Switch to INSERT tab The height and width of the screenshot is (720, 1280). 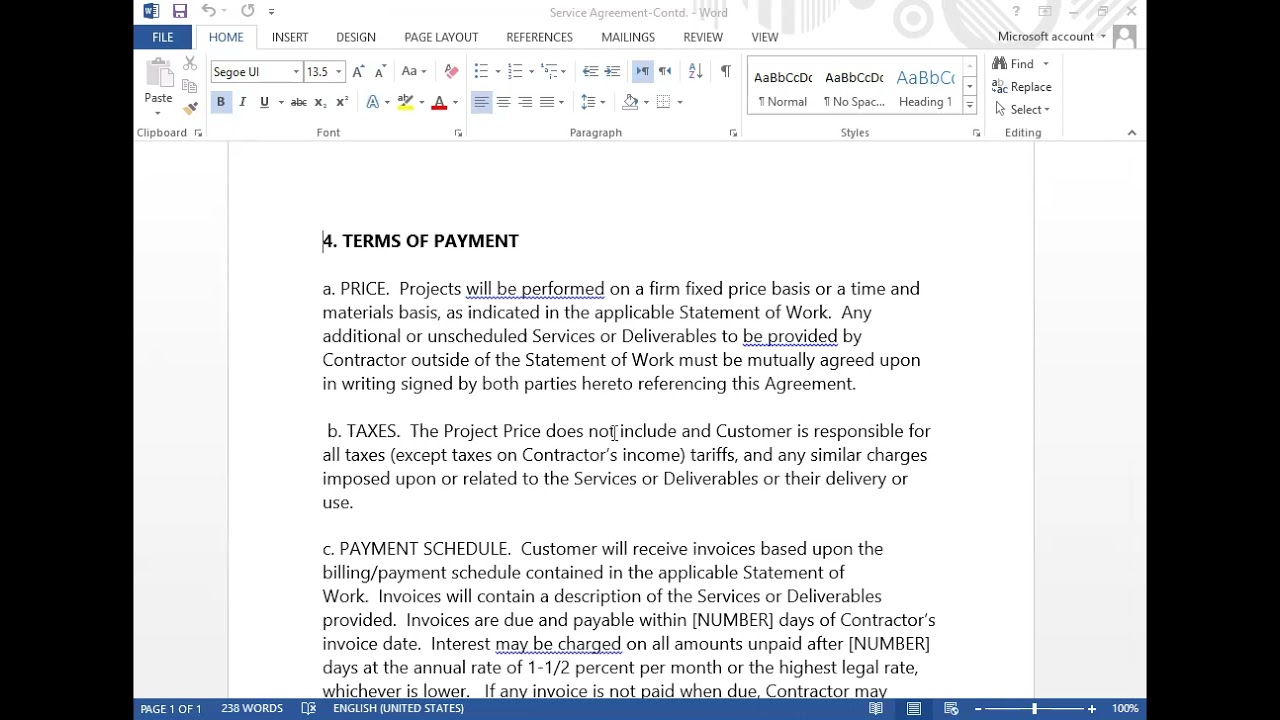click(x=290, y=37)
